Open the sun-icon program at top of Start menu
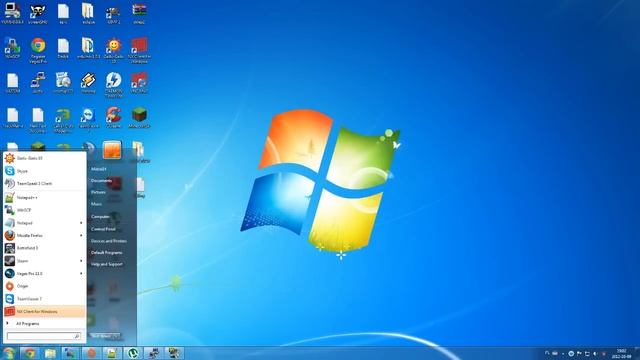Image resolution: width=640 pixels, height=360 pixels. click(44, 158)
